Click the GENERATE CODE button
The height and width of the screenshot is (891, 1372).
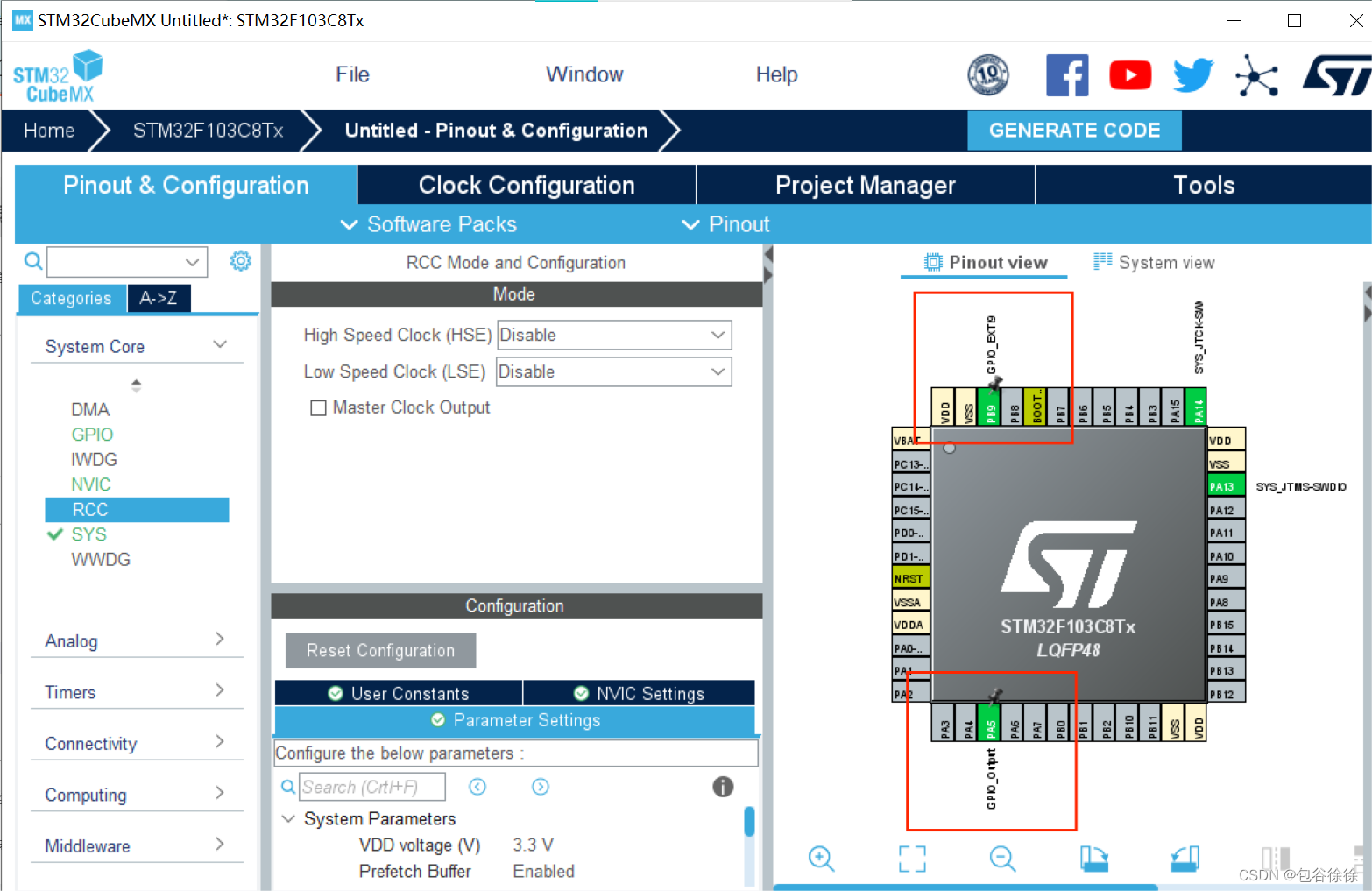click(x=1074, y=130)
